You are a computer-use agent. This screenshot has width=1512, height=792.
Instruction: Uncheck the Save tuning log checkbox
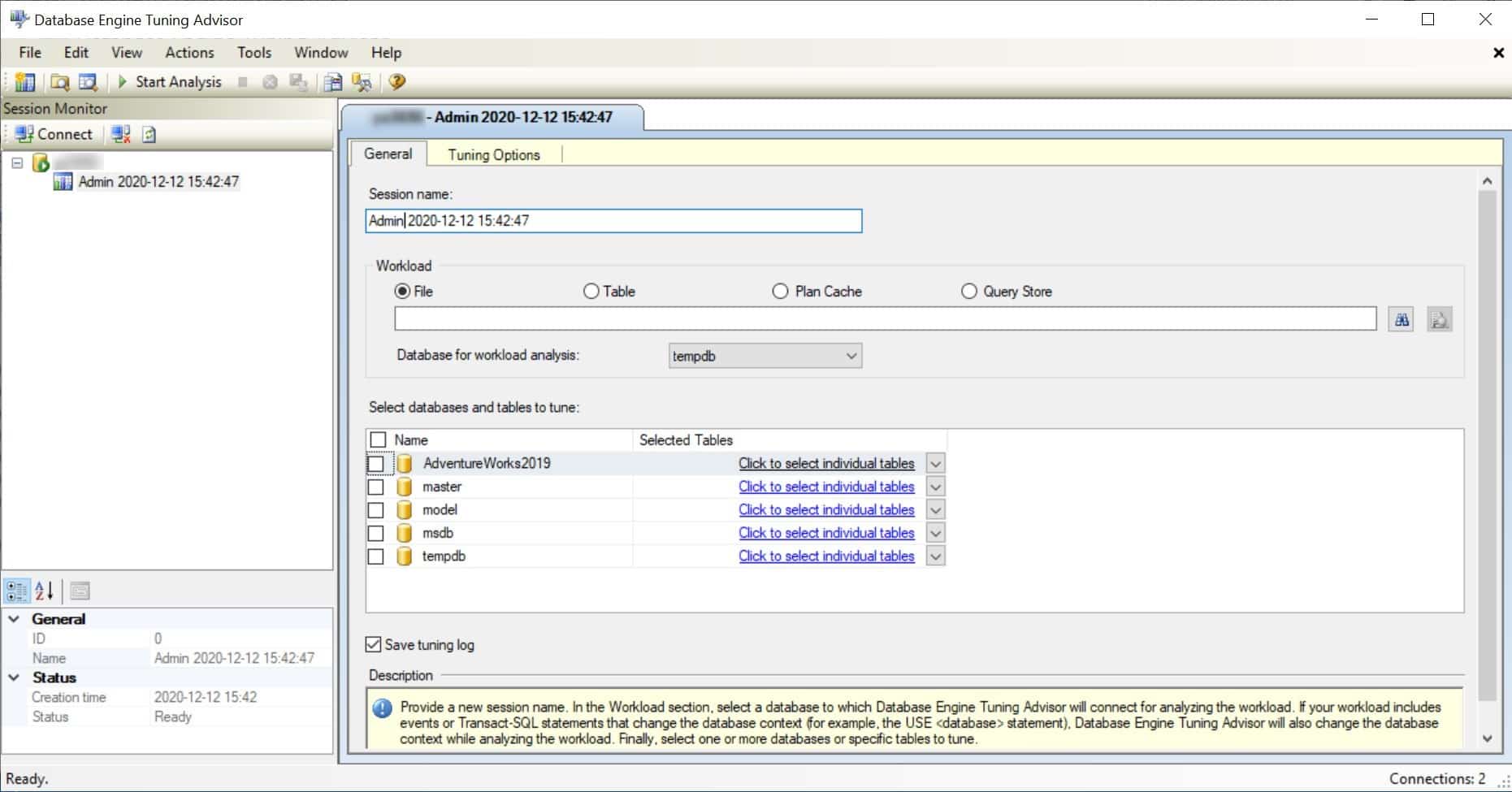(x=373, y=644)
